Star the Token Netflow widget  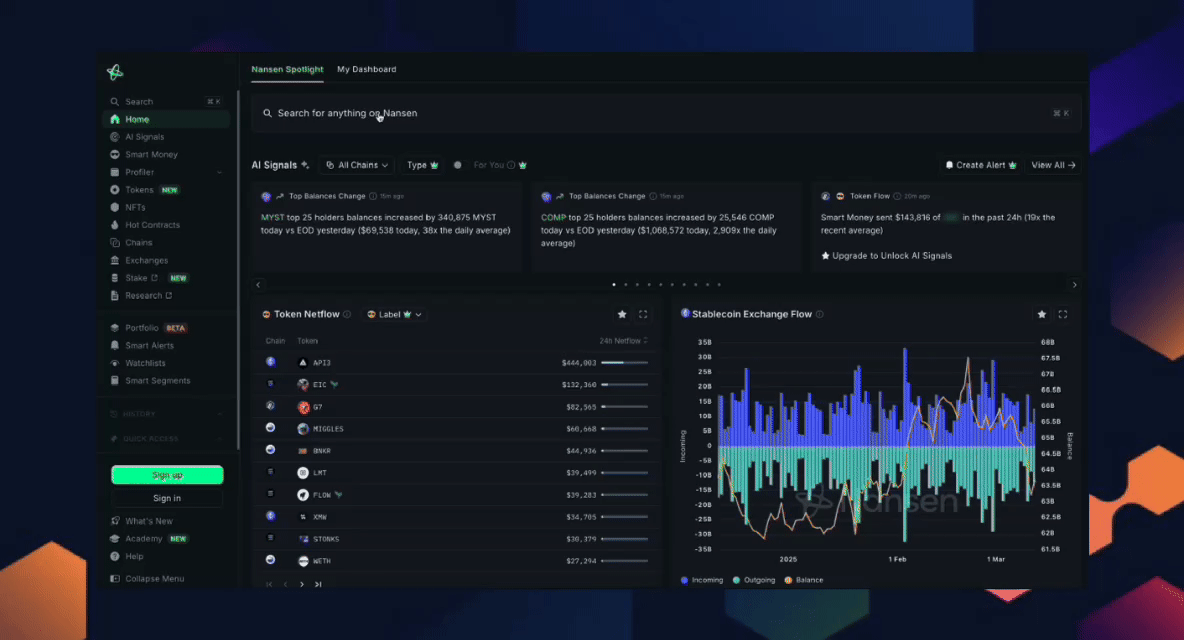[x=622, y=314]
